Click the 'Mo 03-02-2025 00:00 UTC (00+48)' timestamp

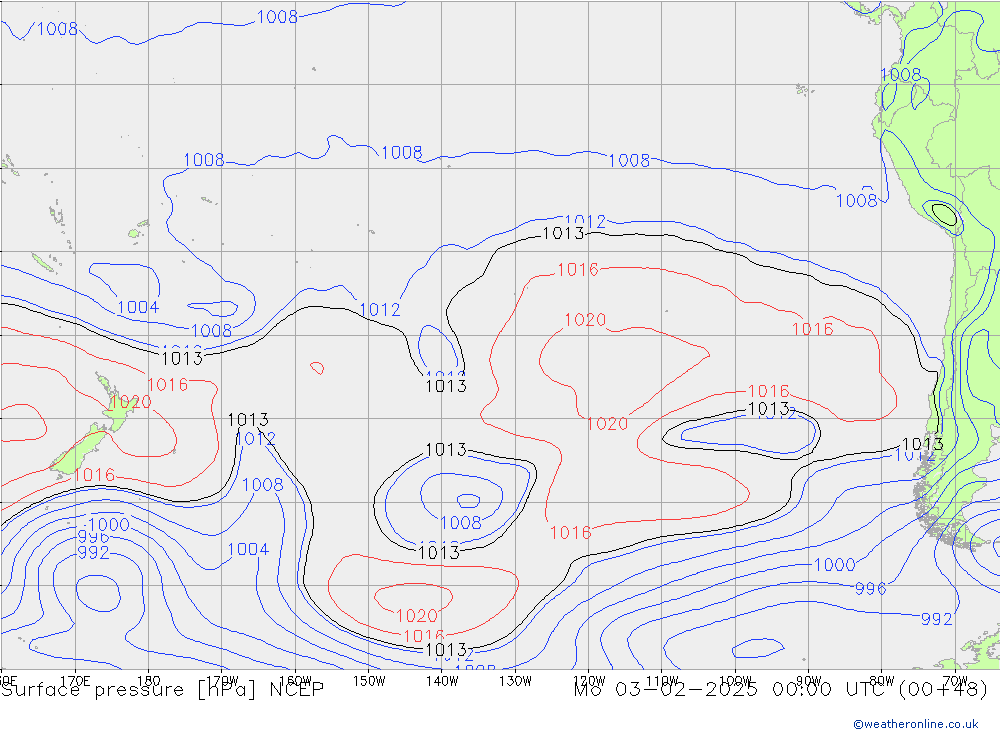(x=781, y=690)
